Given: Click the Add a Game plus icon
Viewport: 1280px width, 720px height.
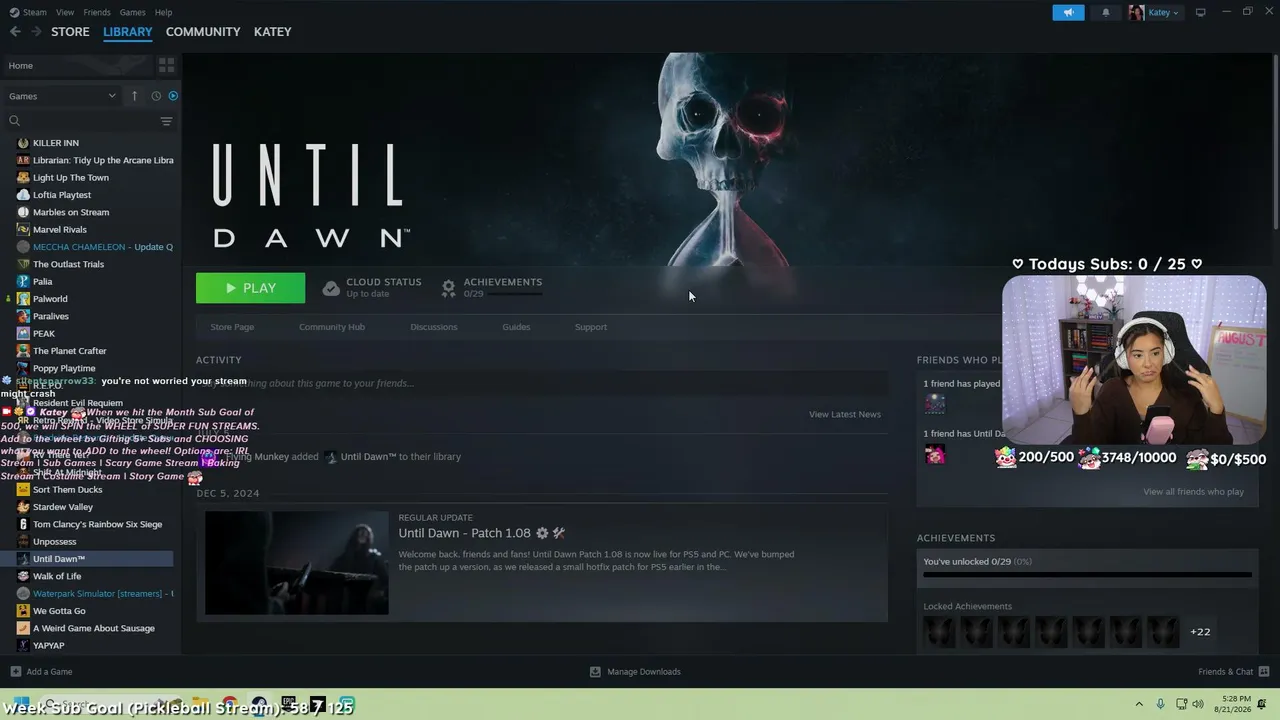Looking at the screenshot, I should (15, 672).
